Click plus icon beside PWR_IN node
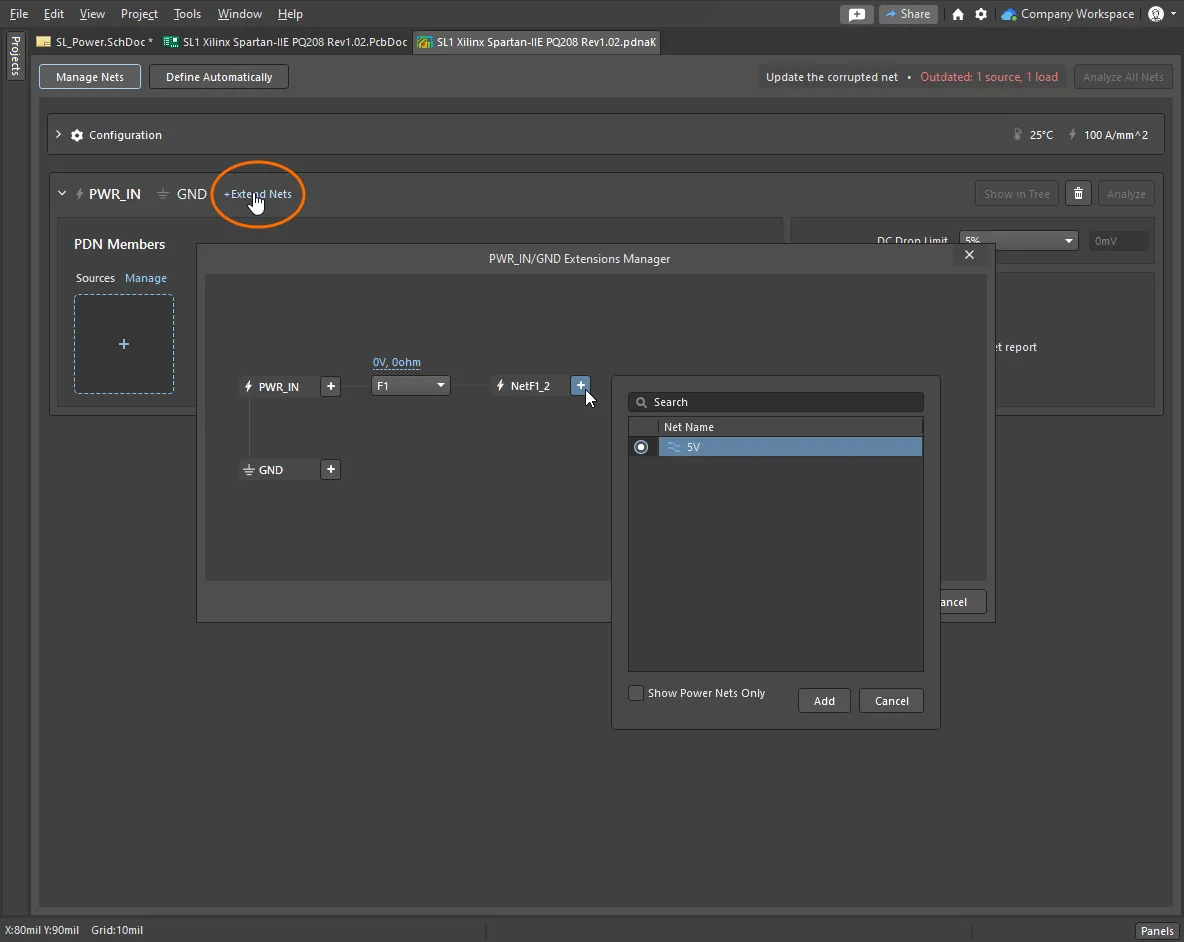Image resolution: width=1184 pixels, height=942 pixels. point(331,386)
